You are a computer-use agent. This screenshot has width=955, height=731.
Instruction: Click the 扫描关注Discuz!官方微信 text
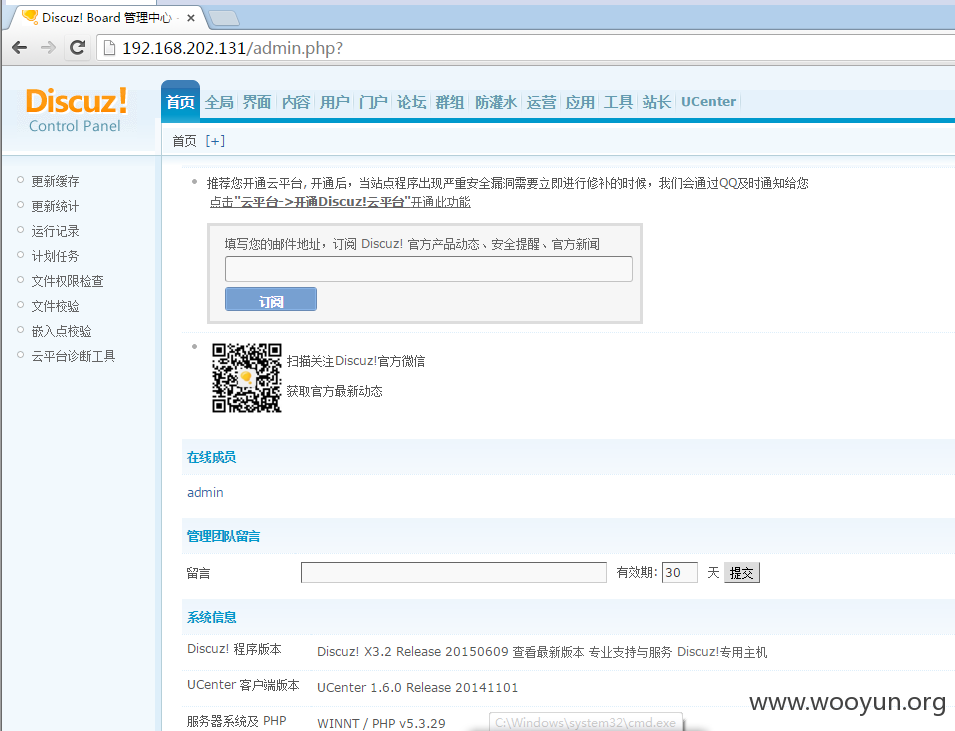356,361
